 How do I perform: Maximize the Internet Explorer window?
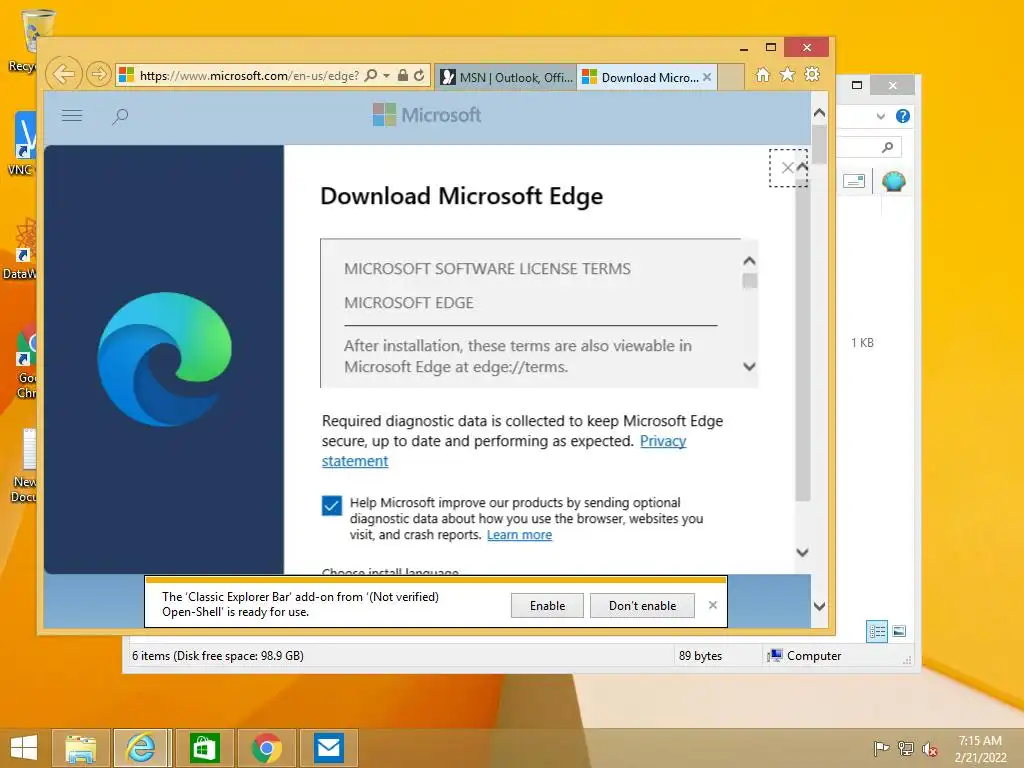tap(771, 47)
